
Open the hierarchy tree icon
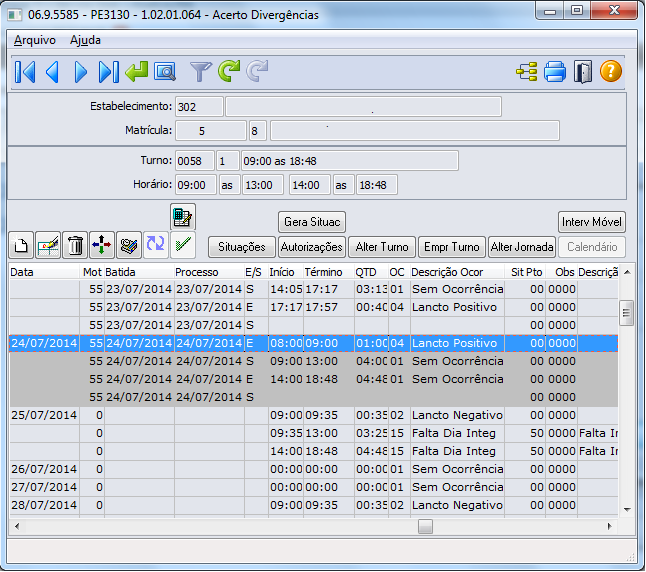click(x=527, y=72)
